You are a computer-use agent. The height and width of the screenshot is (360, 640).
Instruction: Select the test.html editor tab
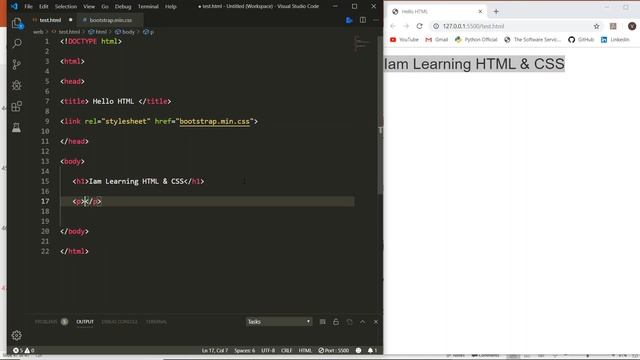pos(51,20)
